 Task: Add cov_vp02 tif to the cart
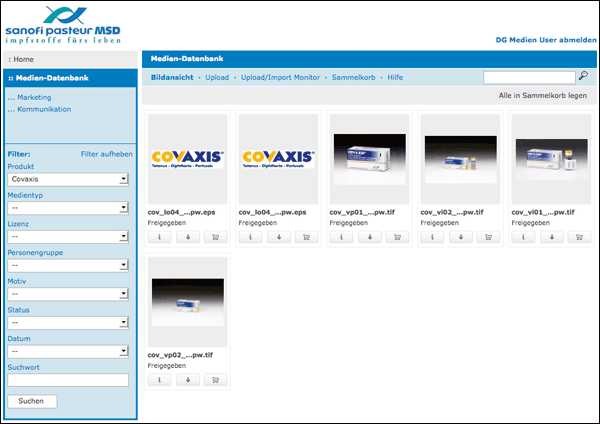pos(216,380)
